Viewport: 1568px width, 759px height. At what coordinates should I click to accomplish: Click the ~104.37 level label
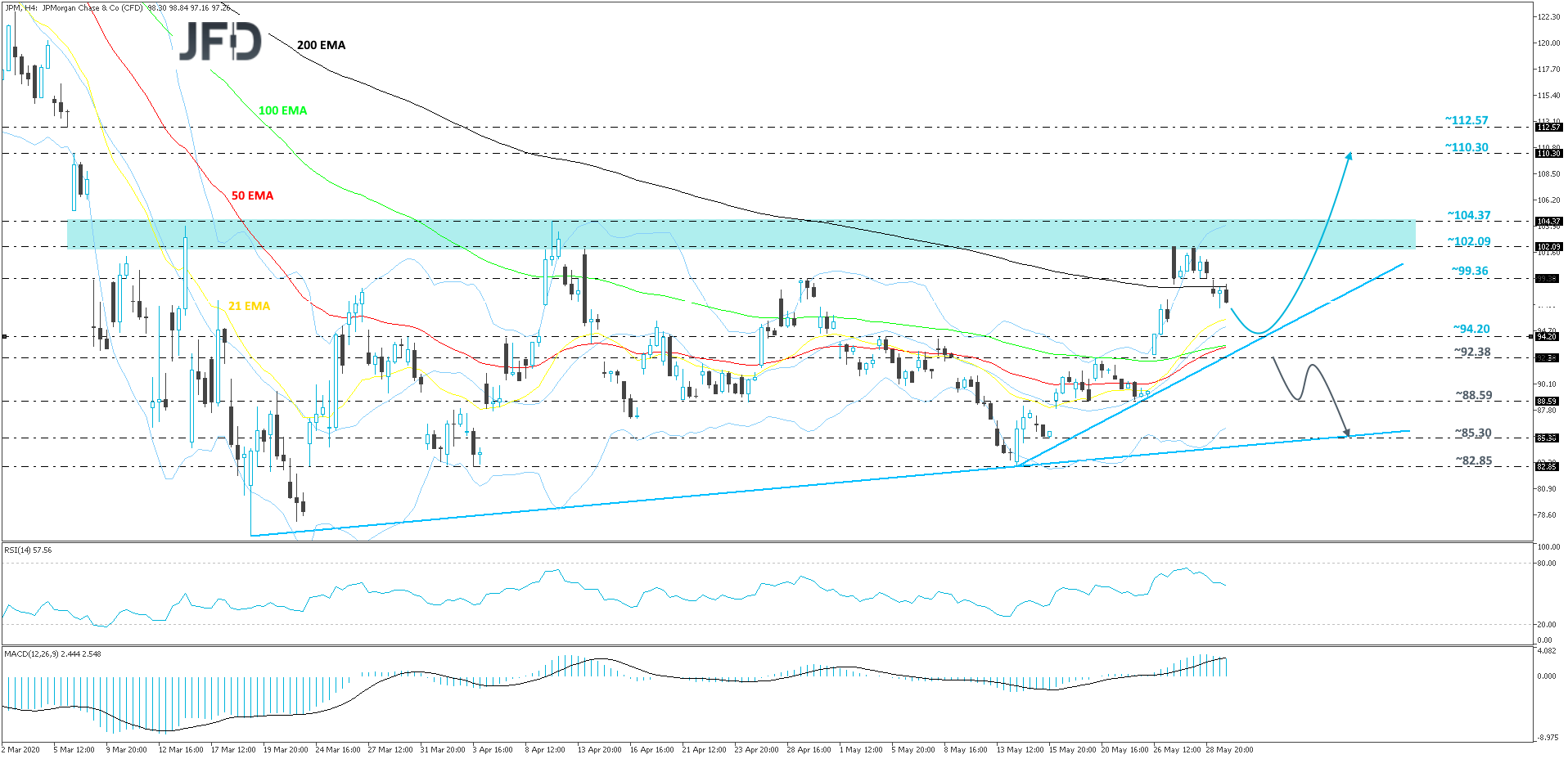coord(1469,215)
